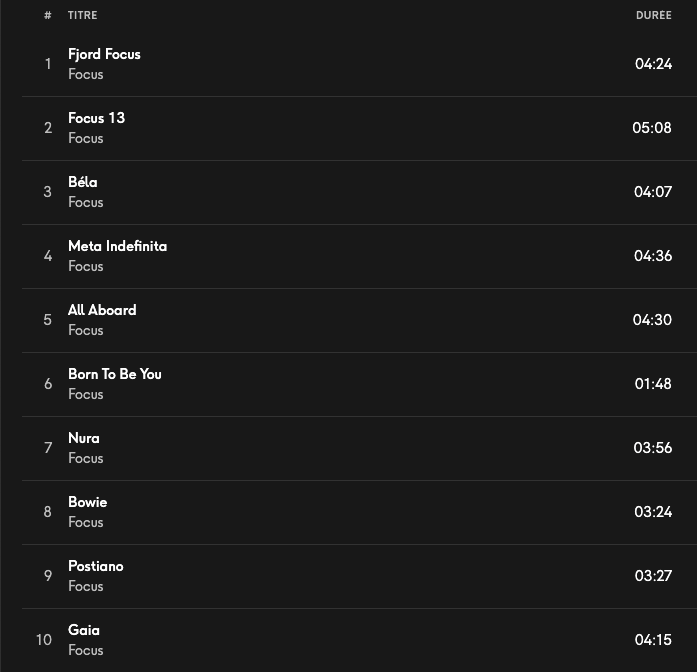Image resolution: width=697 pixels, height=672 pixels.
Task: Click the artist name under Bowie
Action: (86, 522)
